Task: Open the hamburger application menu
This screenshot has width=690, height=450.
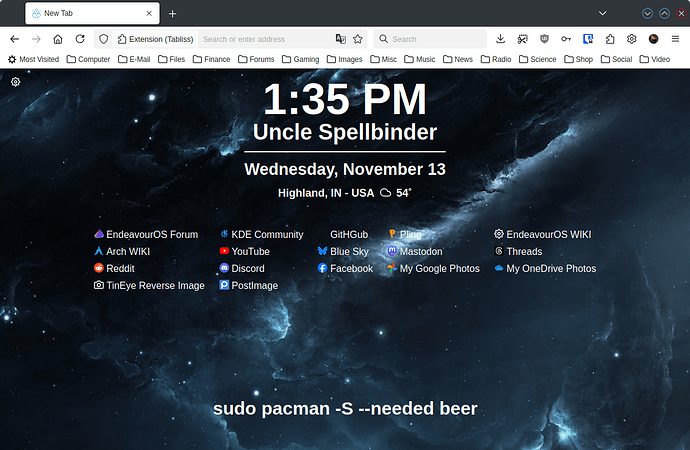Action: point(675,39)
